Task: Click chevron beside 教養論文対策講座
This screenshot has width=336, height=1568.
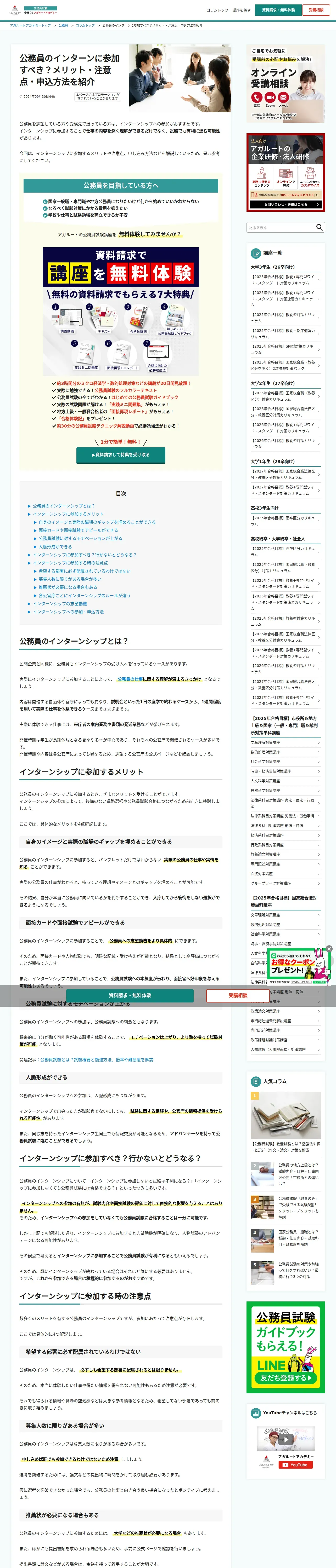Action: coord(319,854)
